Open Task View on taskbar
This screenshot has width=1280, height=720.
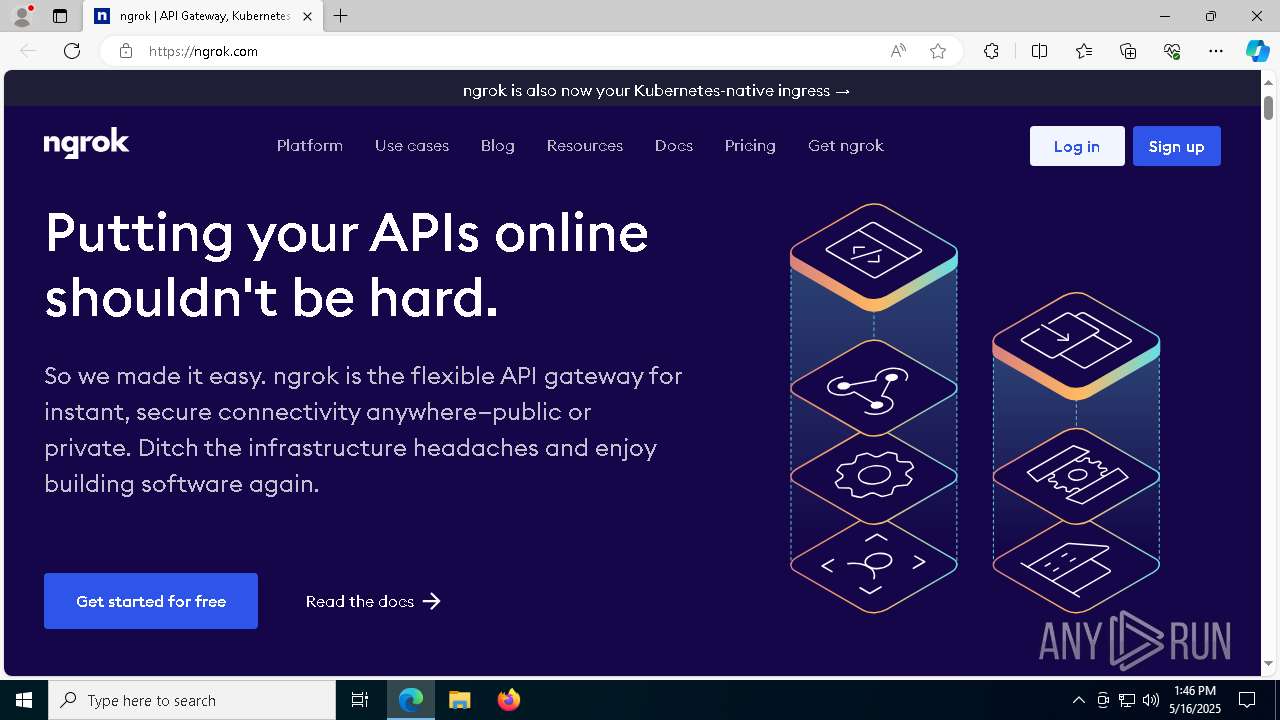[360, 700]
